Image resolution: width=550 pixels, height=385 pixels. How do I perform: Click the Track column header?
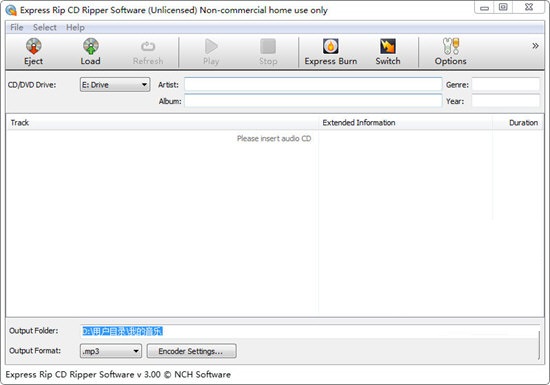tap(163, 123)
